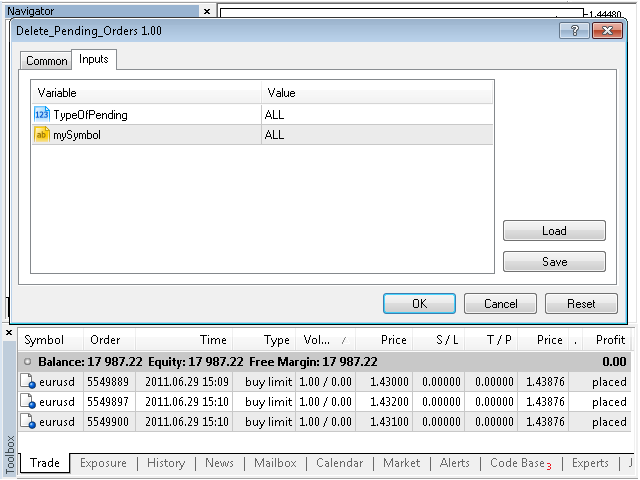The image size is (640, 480).
Task: Open the History tab in Toolbox
Action: pyautogui.click(x=166, y=463)
